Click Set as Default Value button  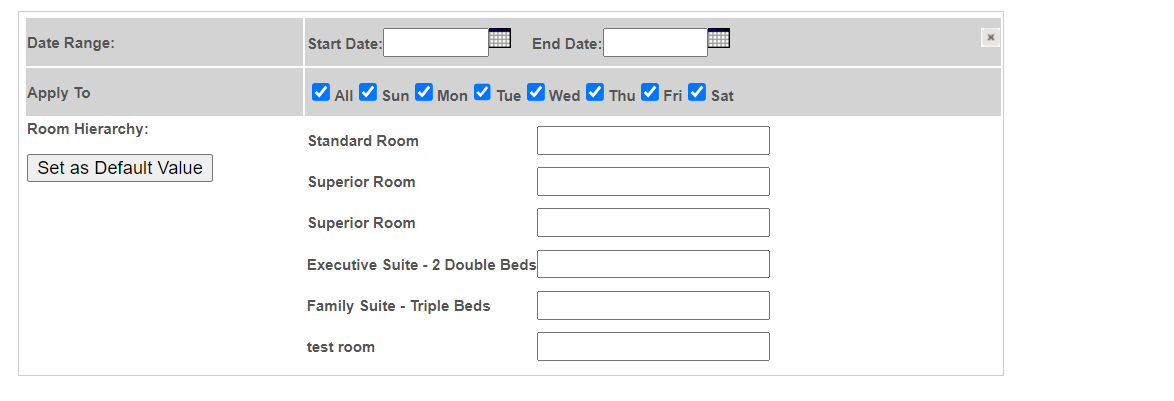(x=120, y=168)
